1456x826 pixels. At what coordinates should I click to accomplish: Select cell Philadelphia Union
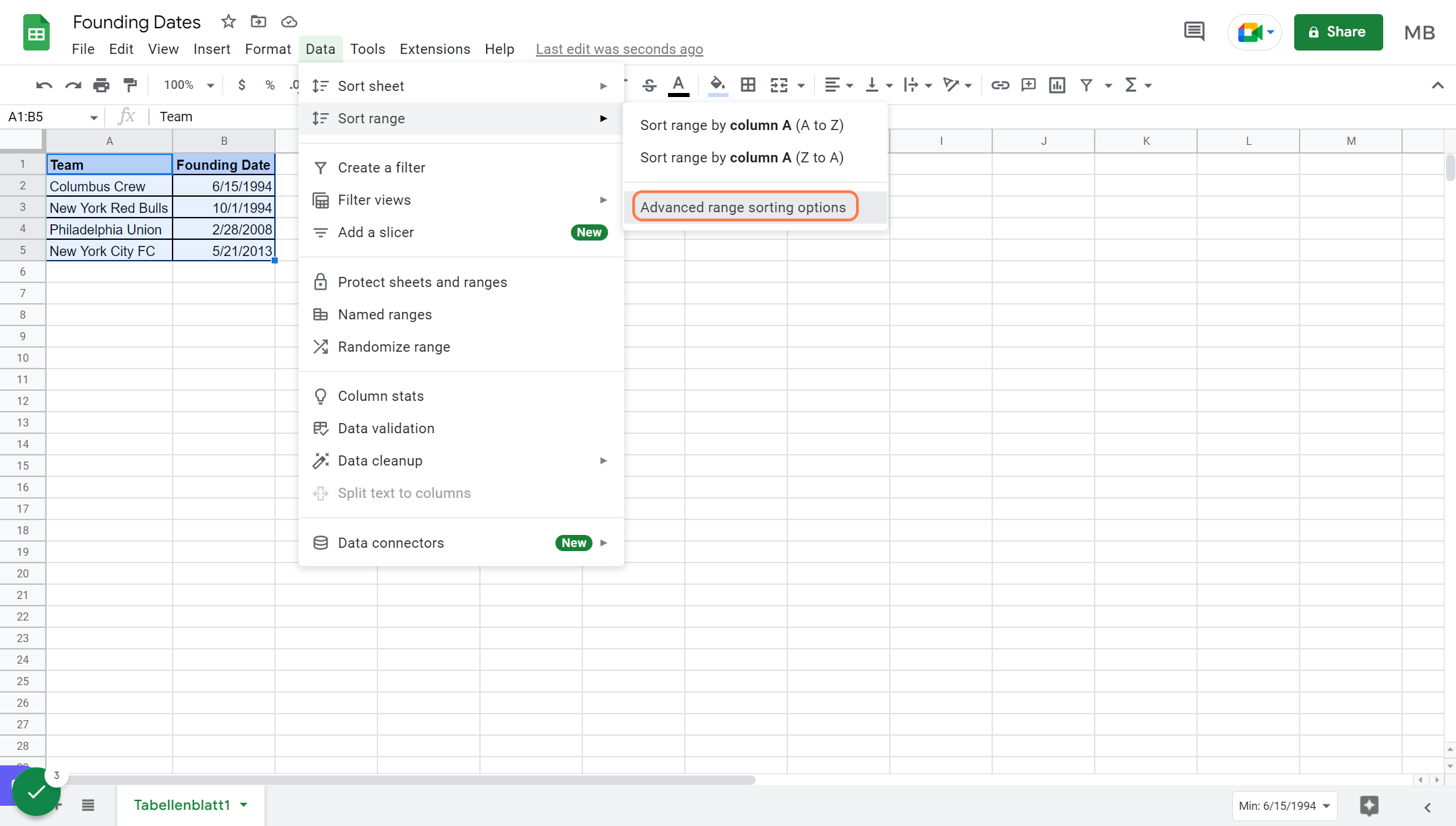(109, 230)
